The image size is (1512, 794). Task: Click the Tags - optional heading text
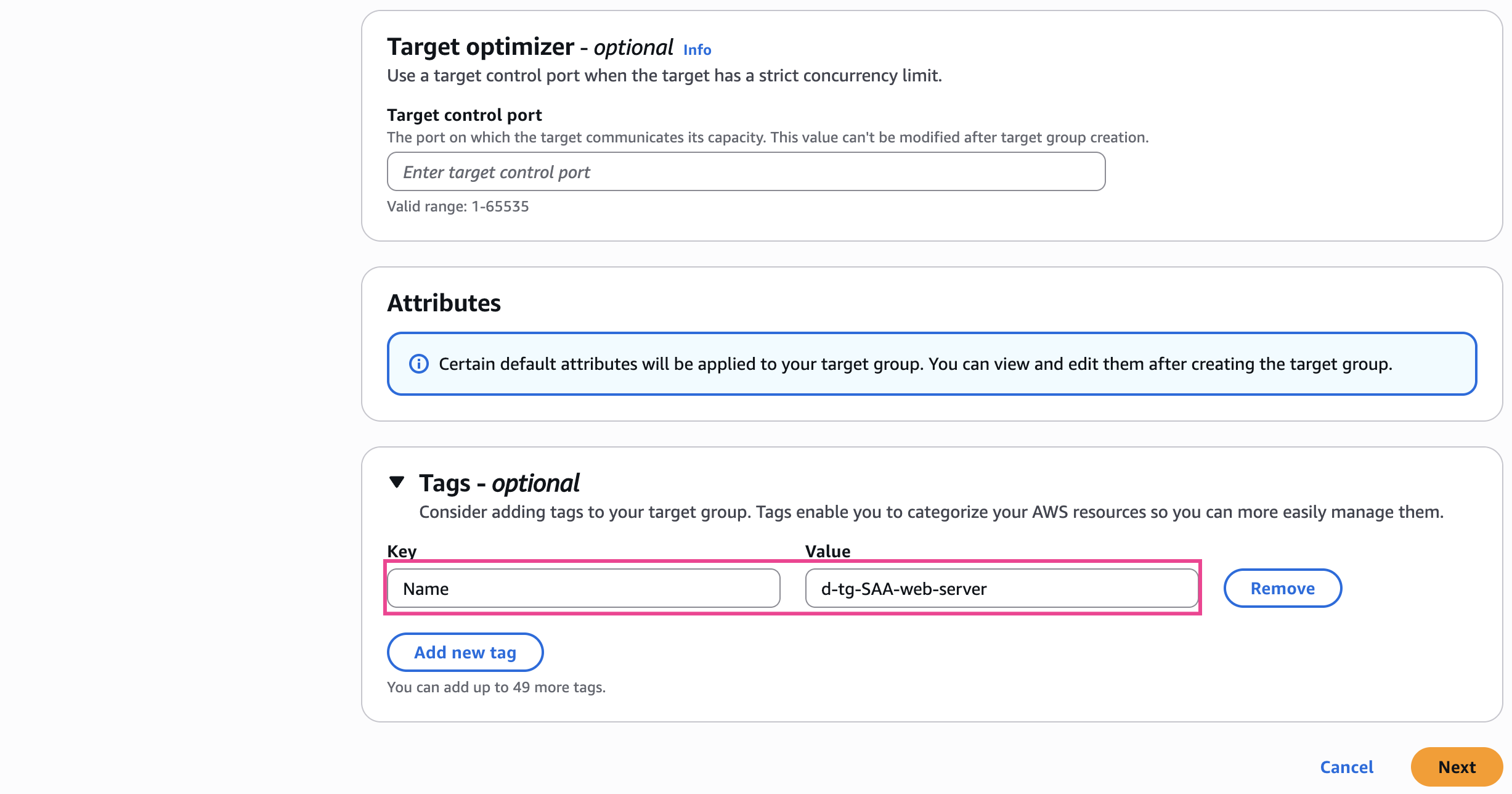click(499, 483)
